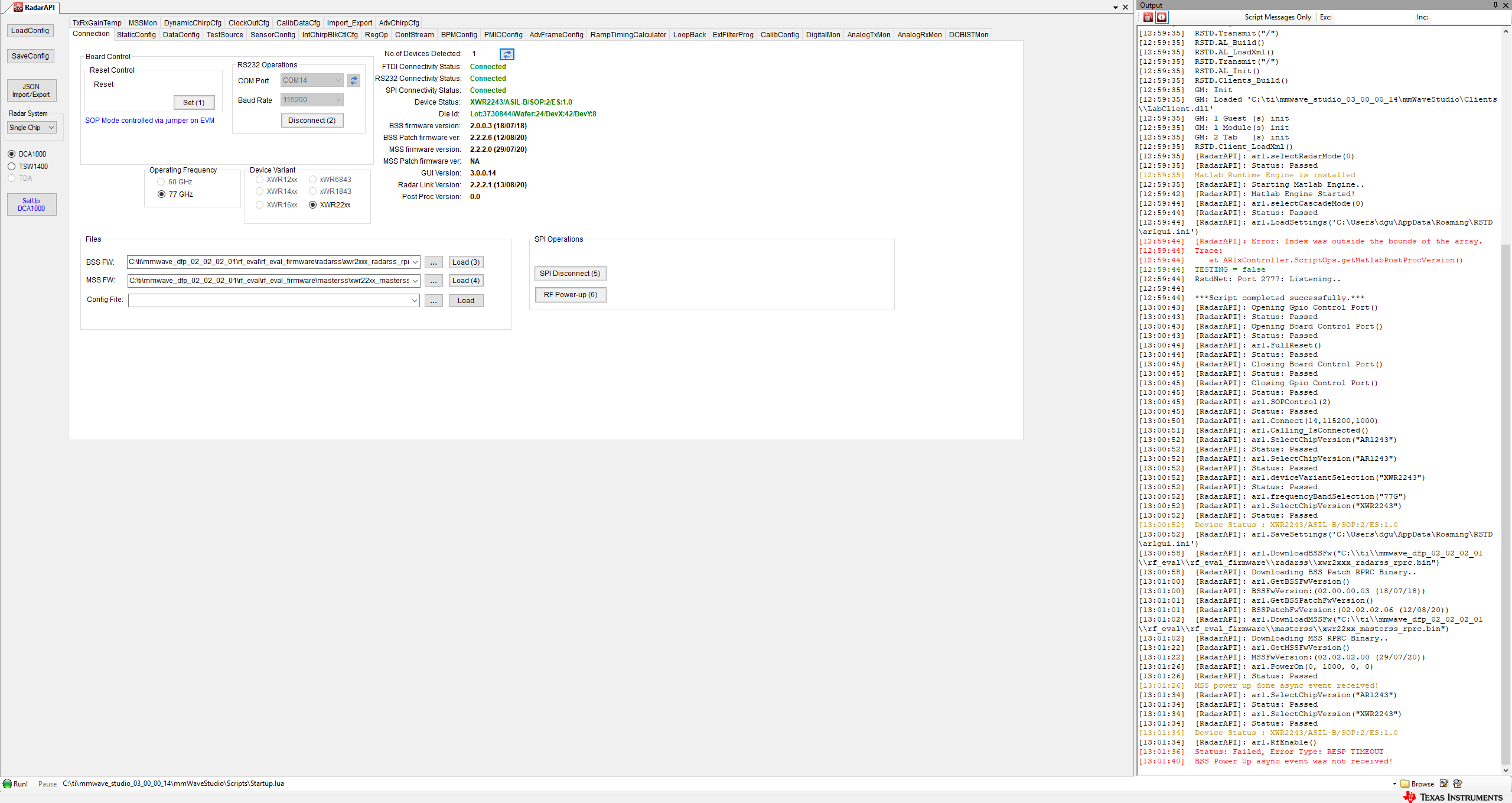Click Disconnect (2) for RS232
1512x803 pixels.
click(x=312, y=121)
